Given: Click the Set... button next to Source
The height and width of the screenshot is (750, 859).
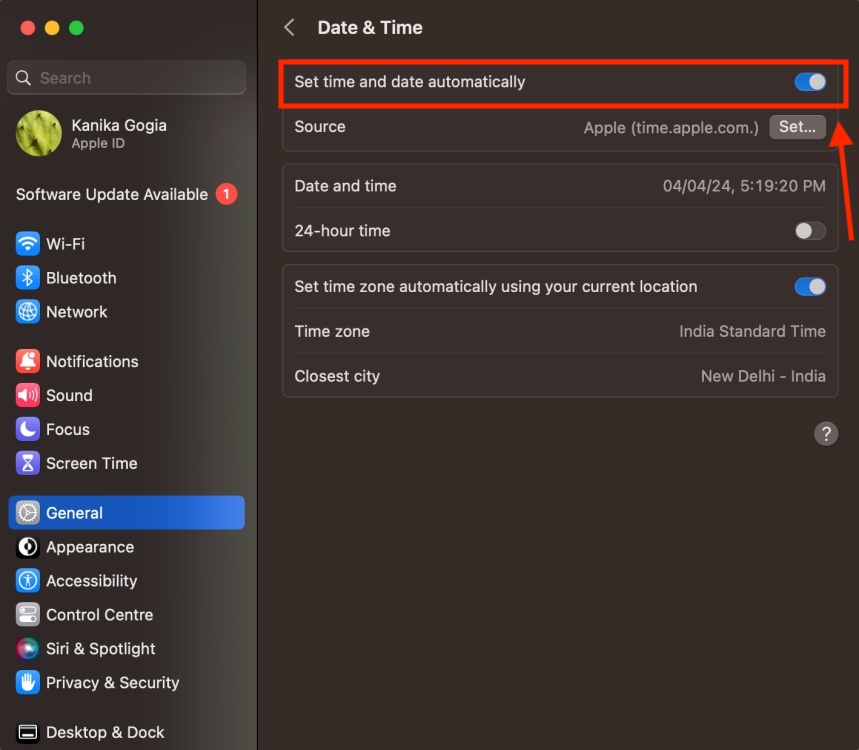Looking at the screenshot, I should pos(797,127).
